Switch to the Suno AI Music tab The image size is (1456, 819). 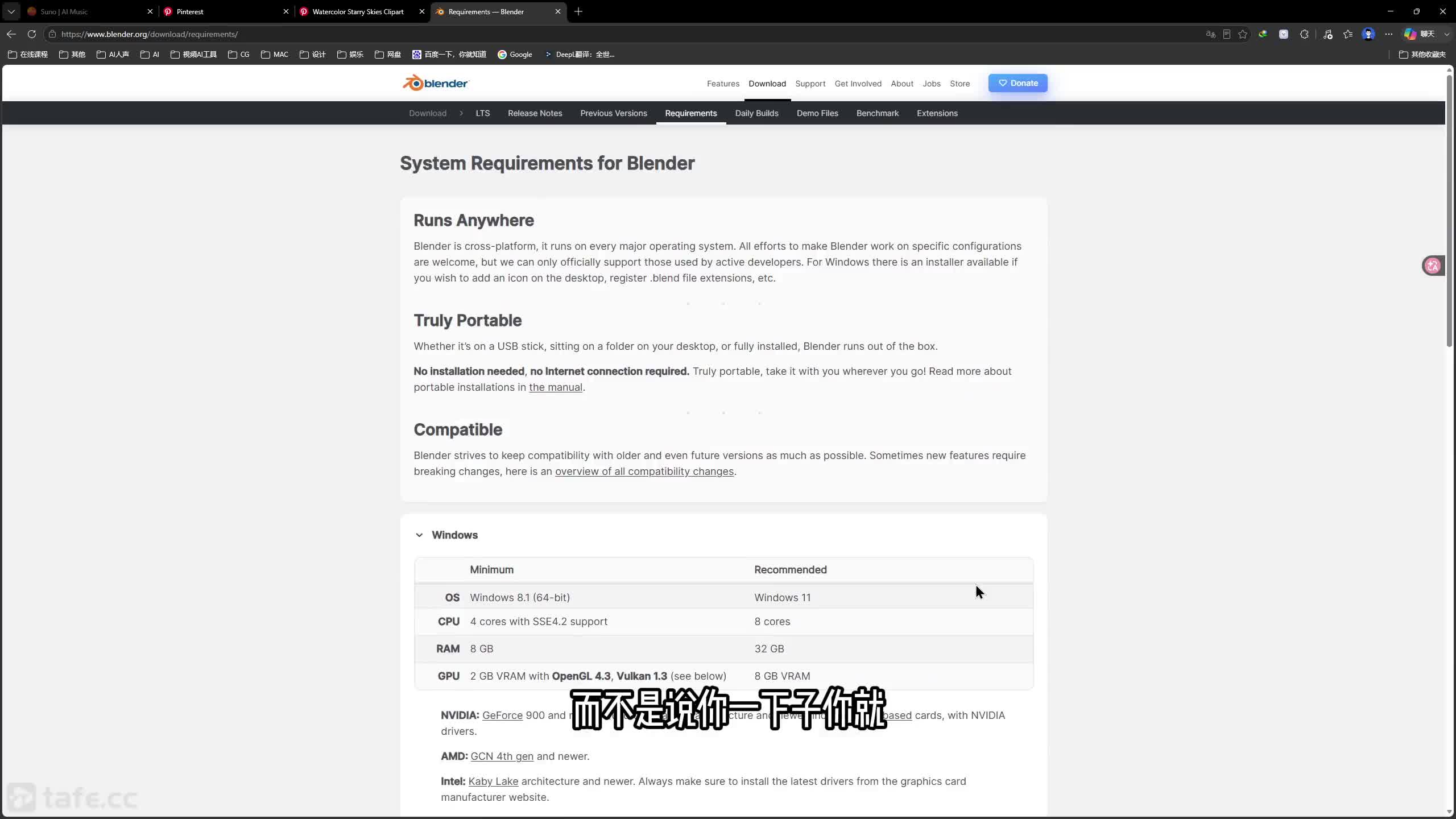tap(85, 11)
